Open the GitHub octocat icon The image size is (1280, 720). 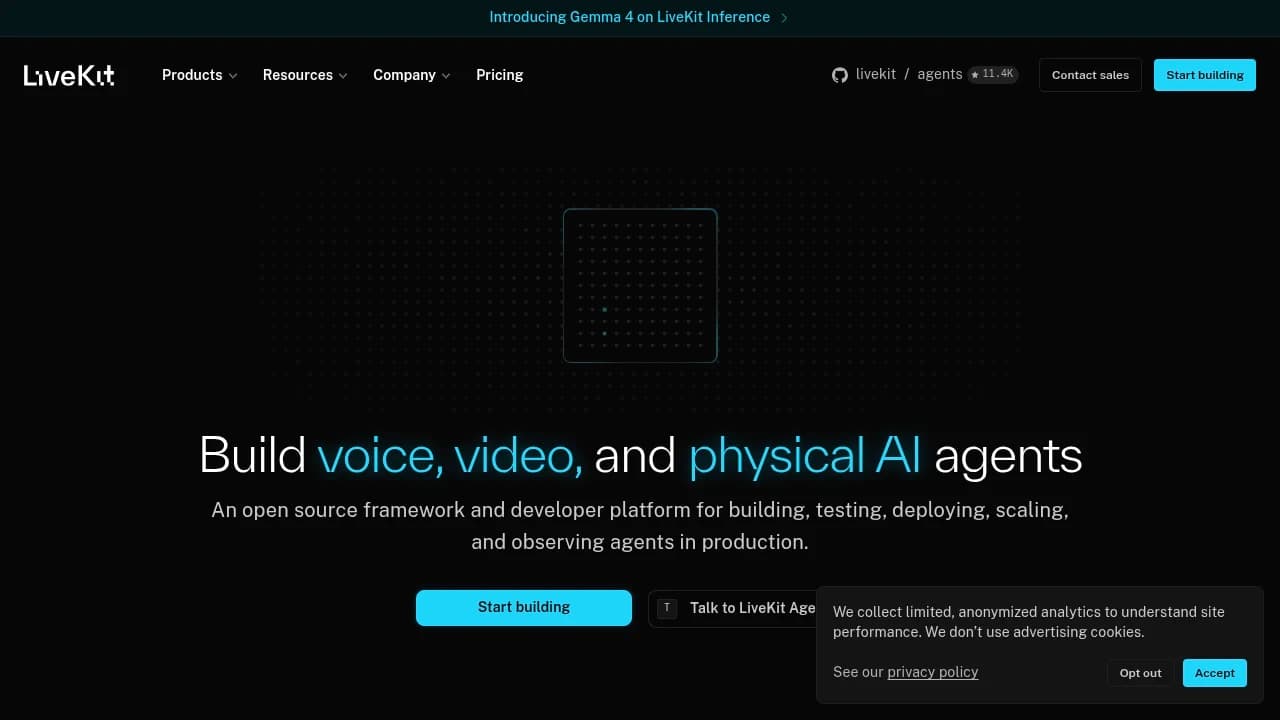[840, 75]
